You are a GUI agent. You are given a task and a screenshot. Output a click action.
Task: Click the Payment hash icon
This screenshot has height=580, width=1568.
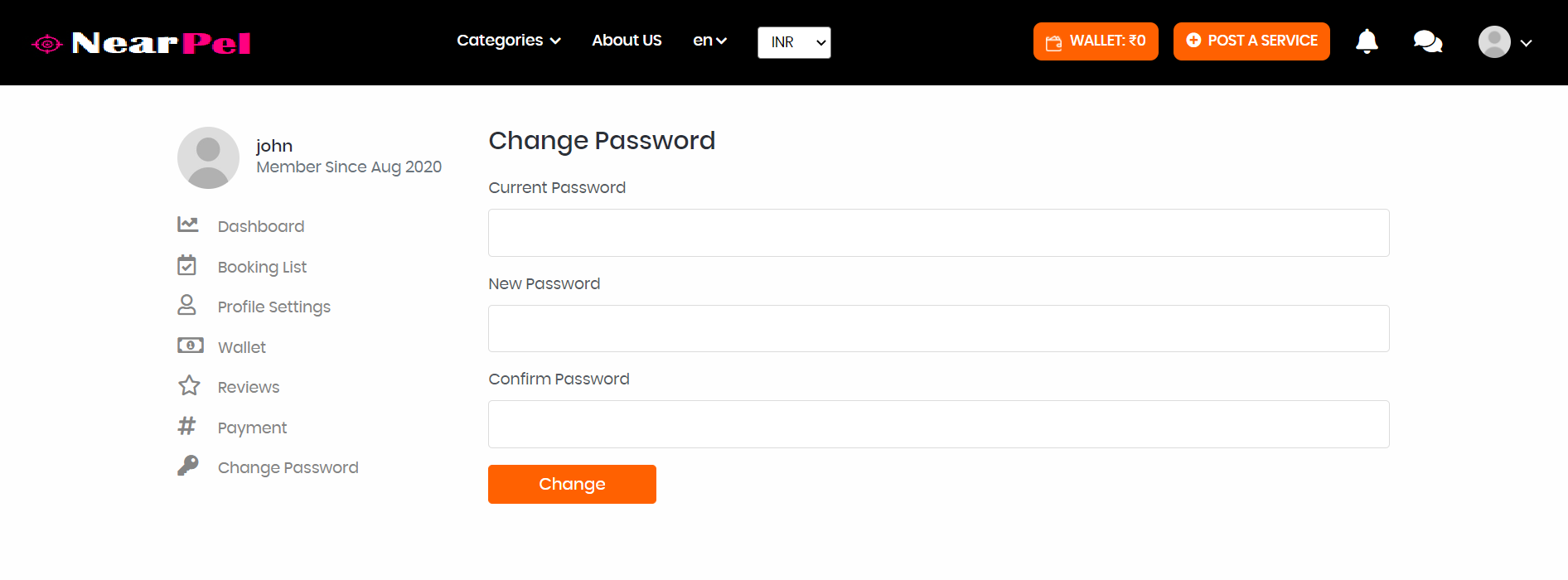(186, 426)
